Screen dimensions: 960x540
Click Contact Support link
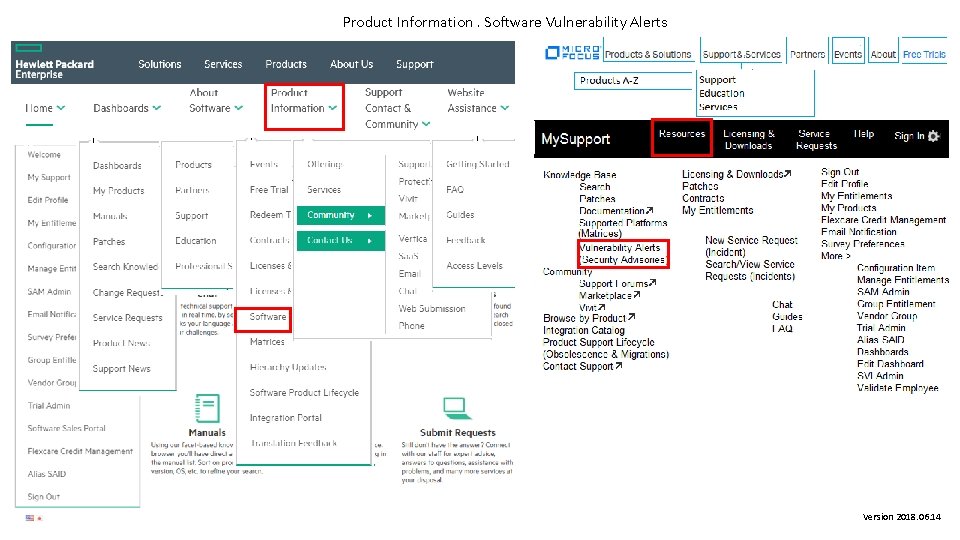coord(582,366)
